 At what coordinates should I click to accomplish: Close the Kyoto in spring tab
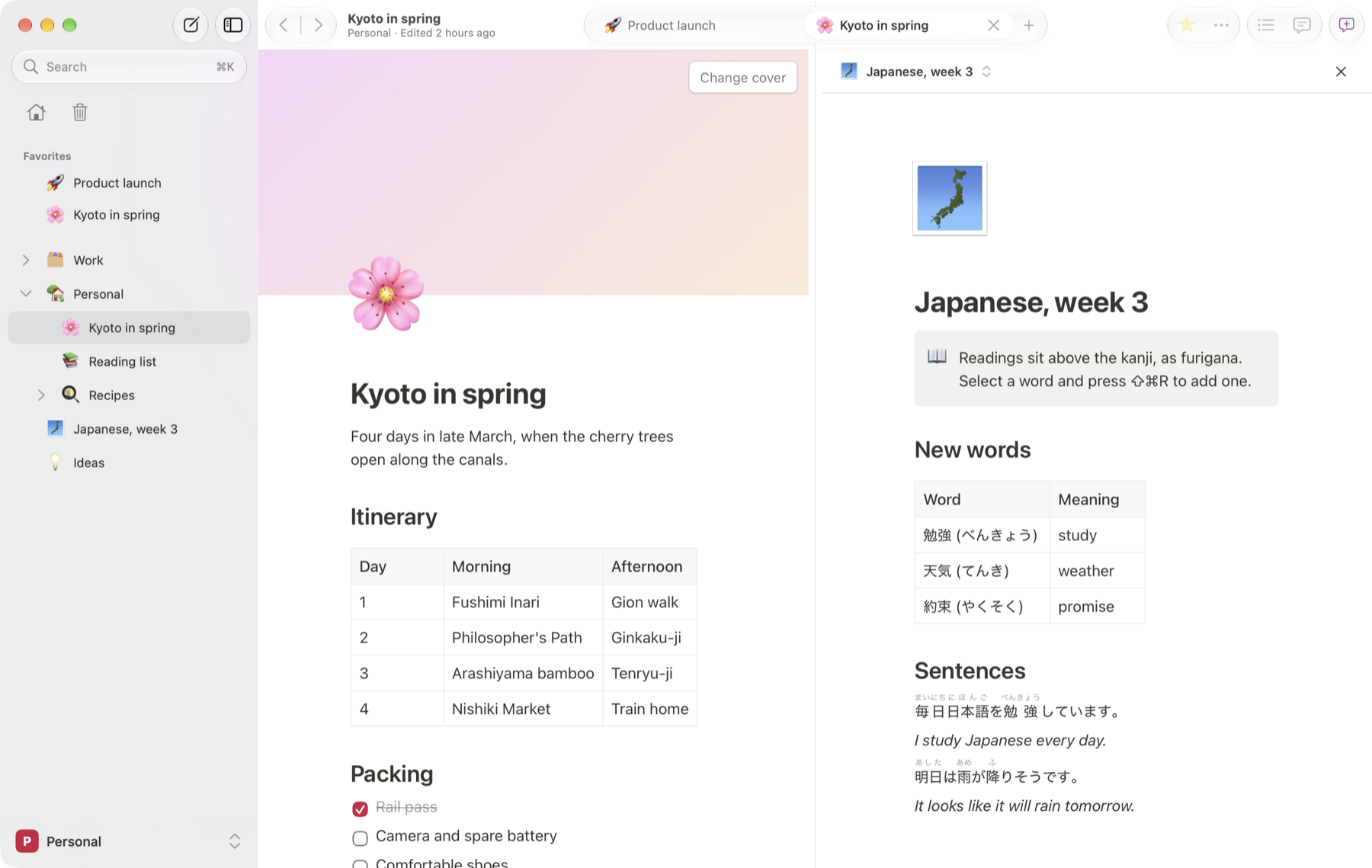point(993,25)
